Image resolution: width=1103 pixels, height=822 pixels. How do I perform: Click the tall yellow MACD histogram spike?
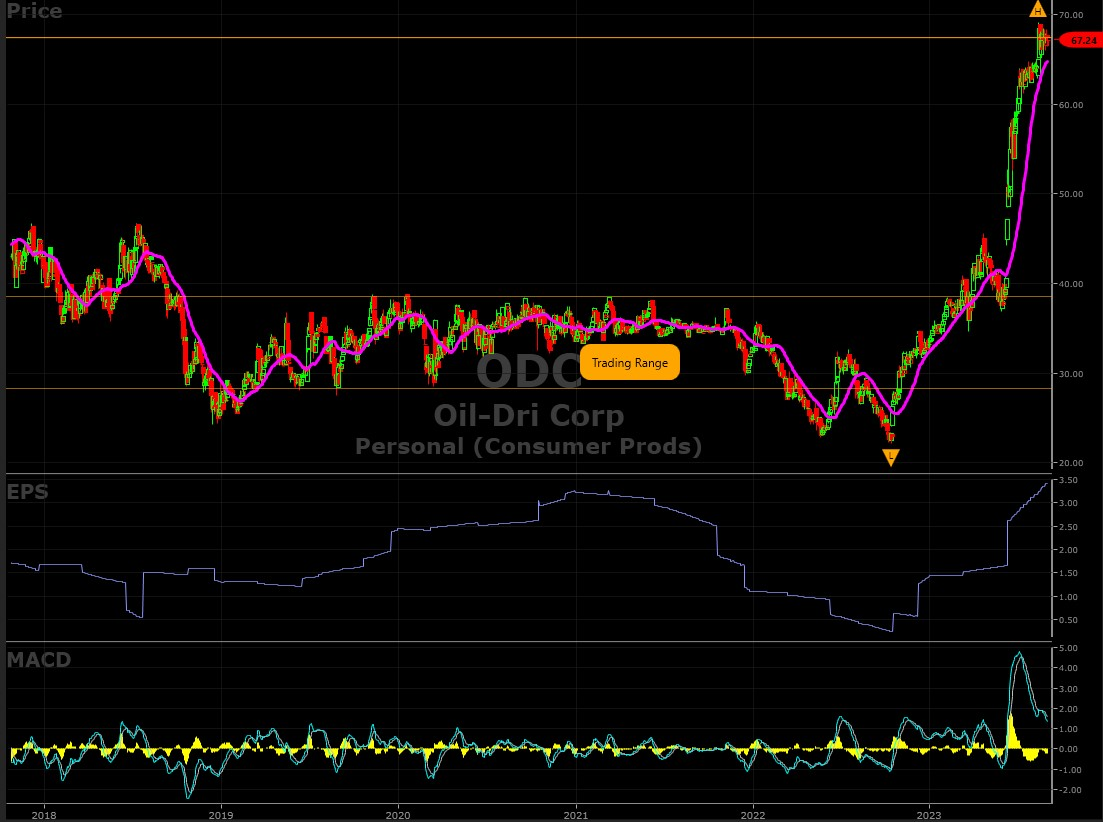pyautogui.click(x=1012, y=732)
